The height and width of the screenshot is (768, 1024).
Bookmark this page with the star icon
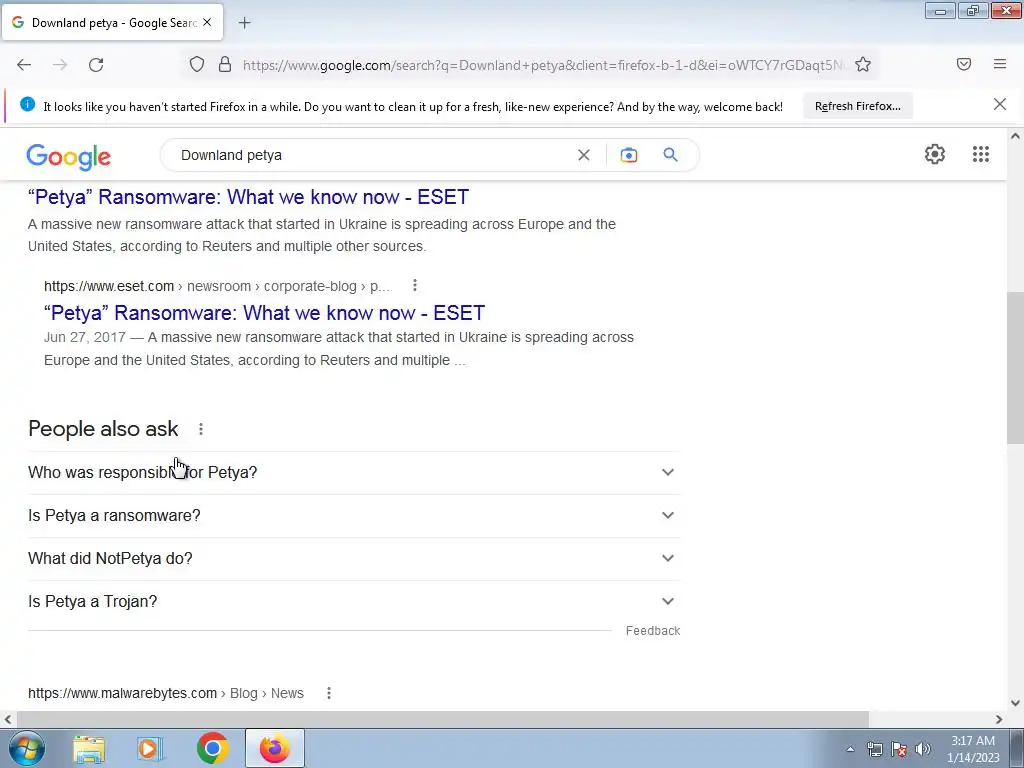click(x=863, y=64)
